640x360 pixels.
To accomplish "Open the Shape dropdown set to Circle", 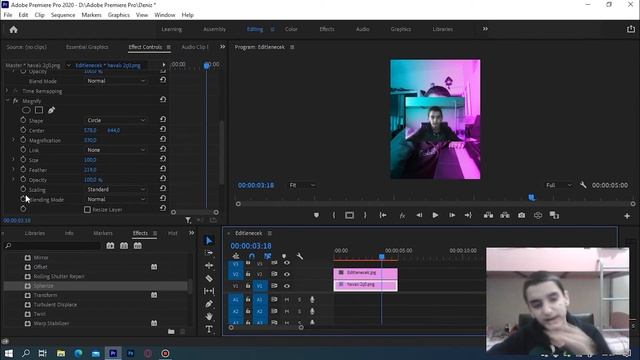I will [116, 120].
